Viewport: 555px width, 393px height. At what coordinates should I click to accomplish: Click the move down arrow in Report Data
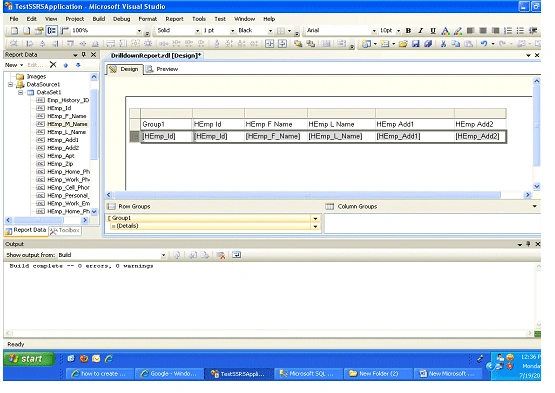point(78,65)
